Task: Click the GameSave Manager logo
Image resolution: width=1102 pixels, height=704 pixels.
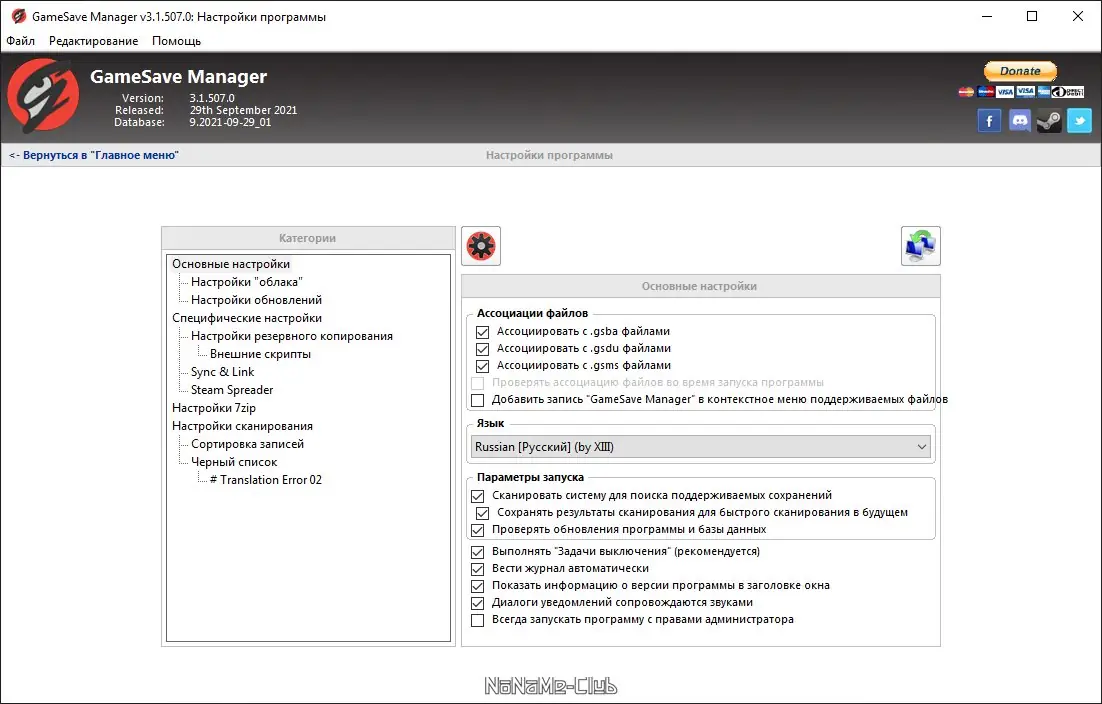Action: (43, 96)
